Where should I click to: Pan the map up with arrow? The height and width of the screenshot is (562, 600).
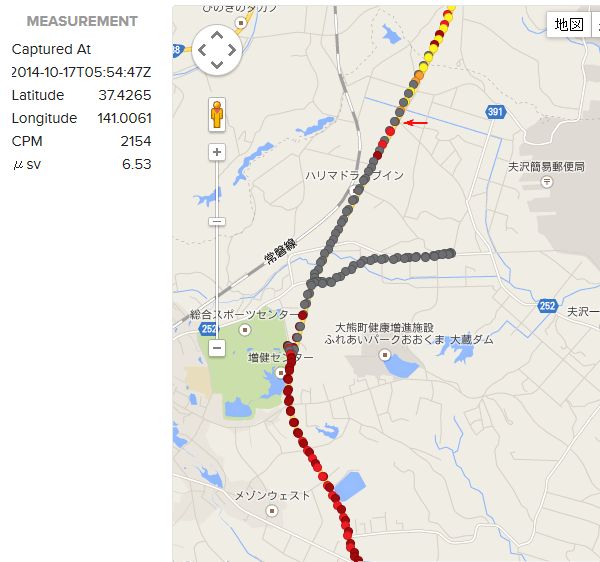click(217, 36)
